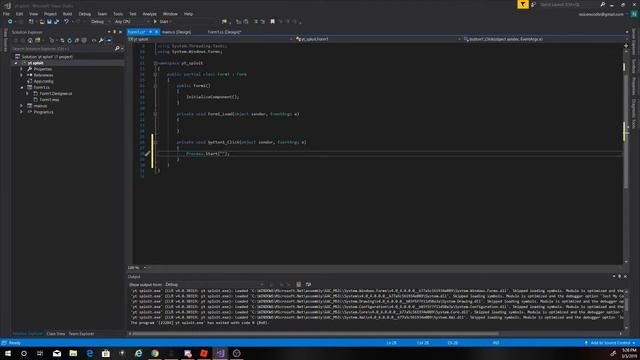Viewport: 640px width, 360px height.
Task: Click the Solution Explorer Home icon
Action: click(x=30, y=40)
